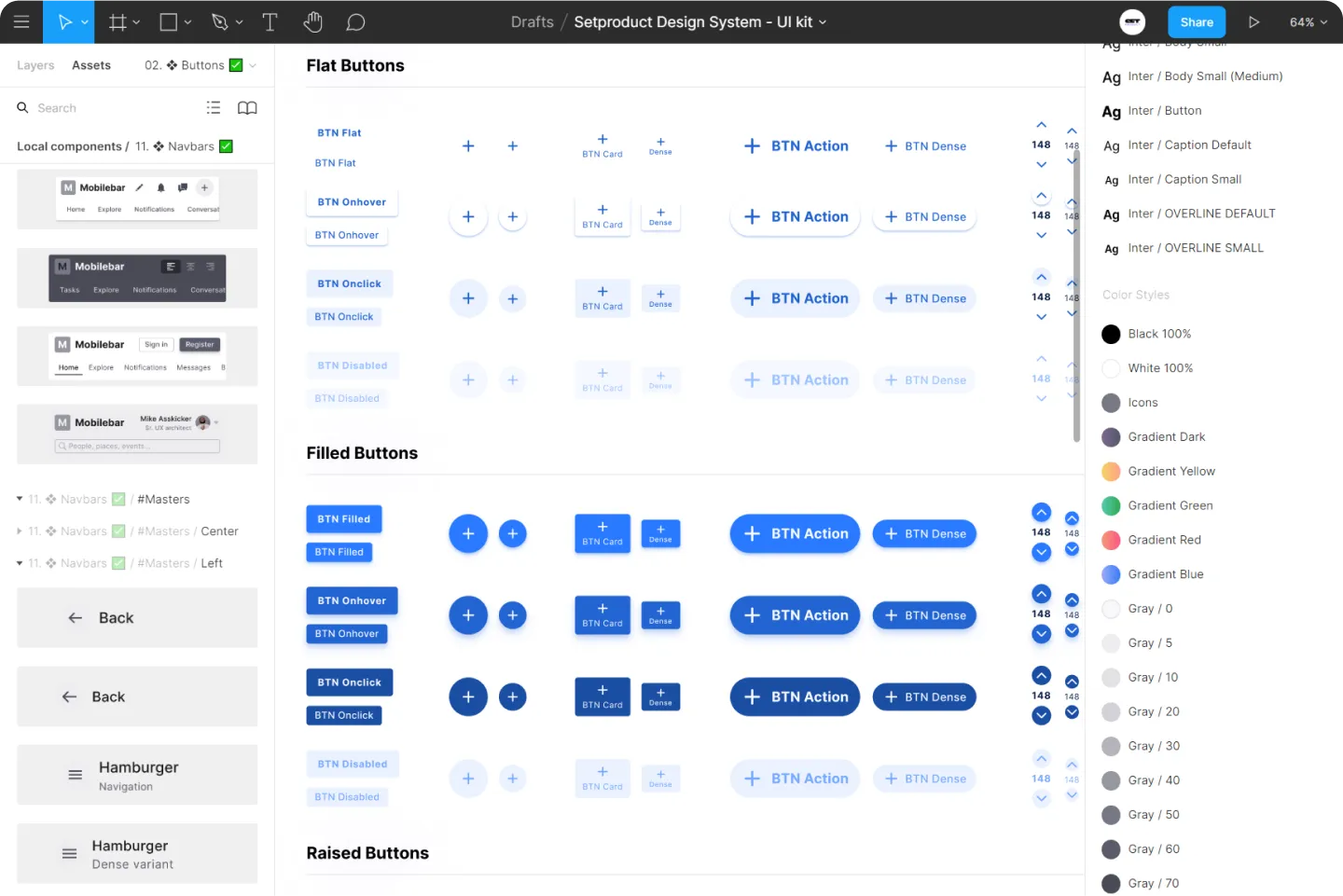Open the 64% zoom dropdown

(1308, 21)
